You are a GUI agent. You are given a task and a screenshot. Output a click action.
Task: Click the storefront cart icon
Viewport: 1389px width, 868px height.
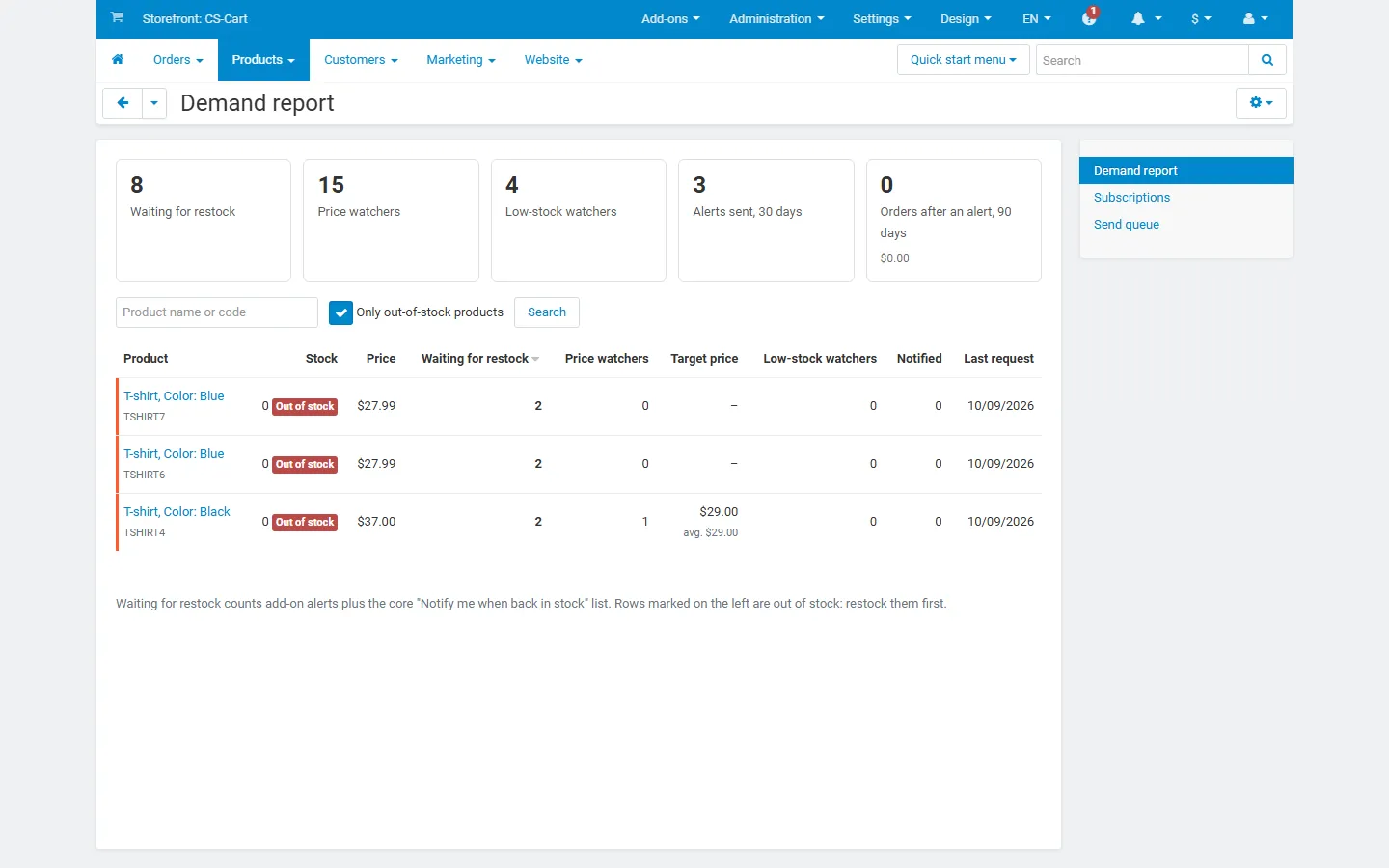(x=117, y=17)
